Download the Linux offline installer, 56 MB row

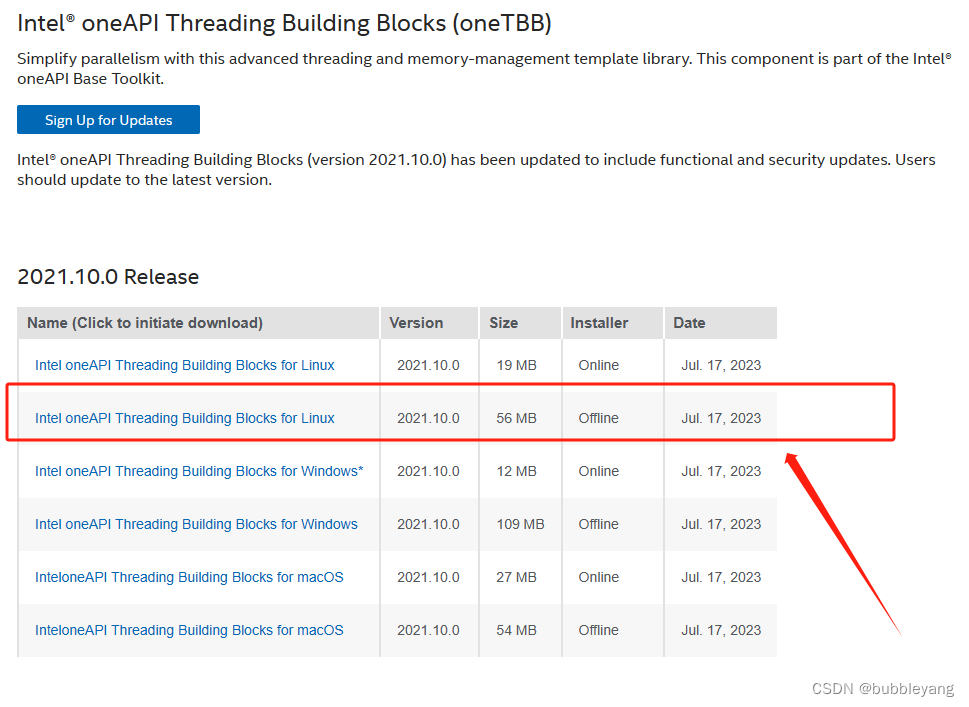tap(184, 418)
